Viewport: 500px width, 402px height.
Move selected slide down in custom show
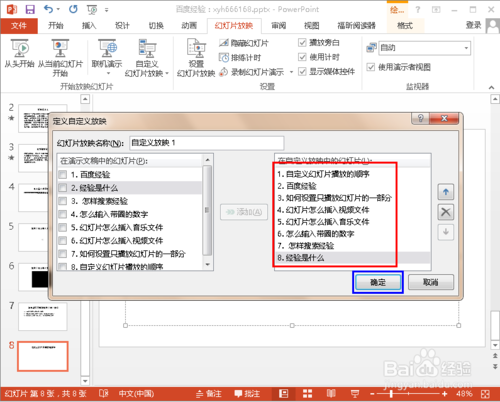pyautogui.click(x=446, y=232)
